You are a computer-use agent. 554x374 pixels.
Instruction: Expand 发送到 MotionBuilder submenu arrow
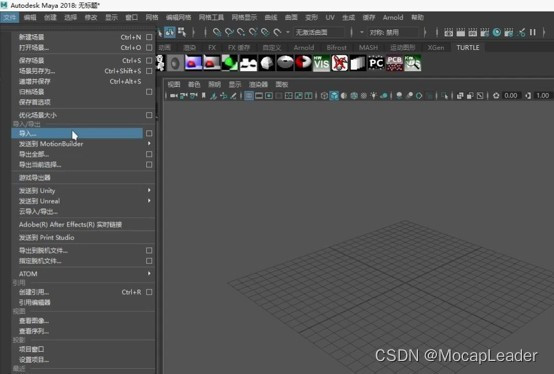149,143
